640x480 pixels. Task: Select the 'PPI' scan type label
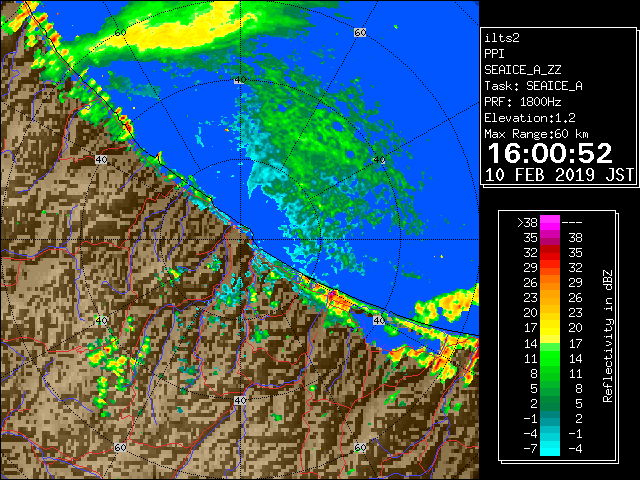(494, 54)
